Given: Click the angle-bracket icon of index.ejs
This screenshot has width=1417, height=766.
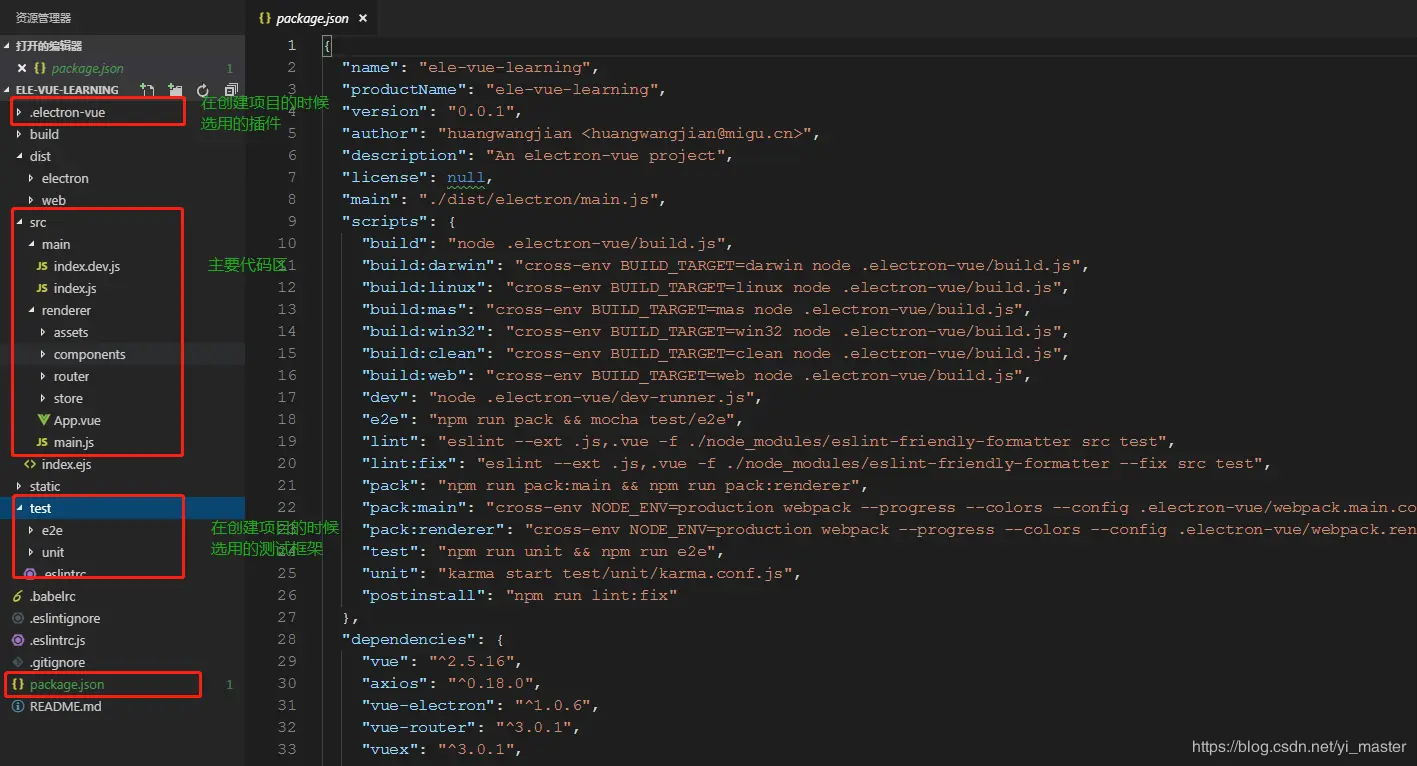Looking at the screenshot, I should (31, 464).
